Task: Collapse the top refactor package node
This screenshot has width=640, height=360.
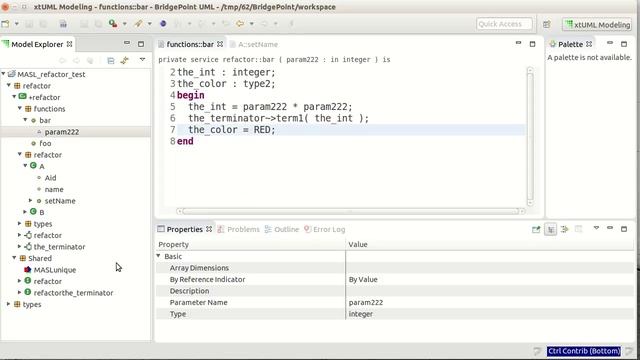Action: [9, 85]
